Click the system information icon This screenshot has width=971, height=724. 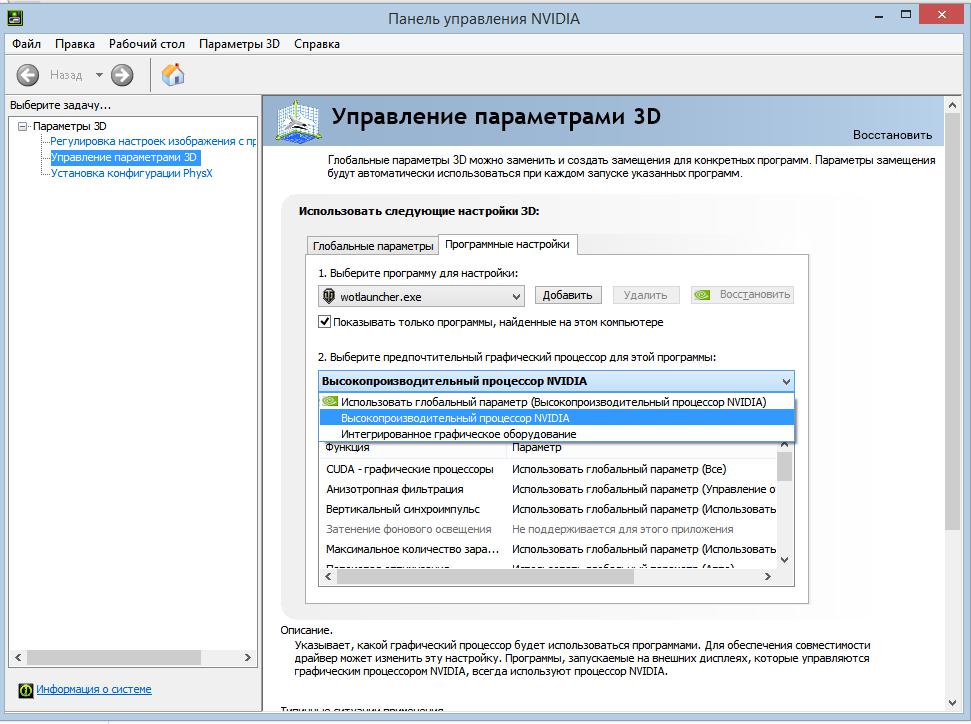coord(25,690)
